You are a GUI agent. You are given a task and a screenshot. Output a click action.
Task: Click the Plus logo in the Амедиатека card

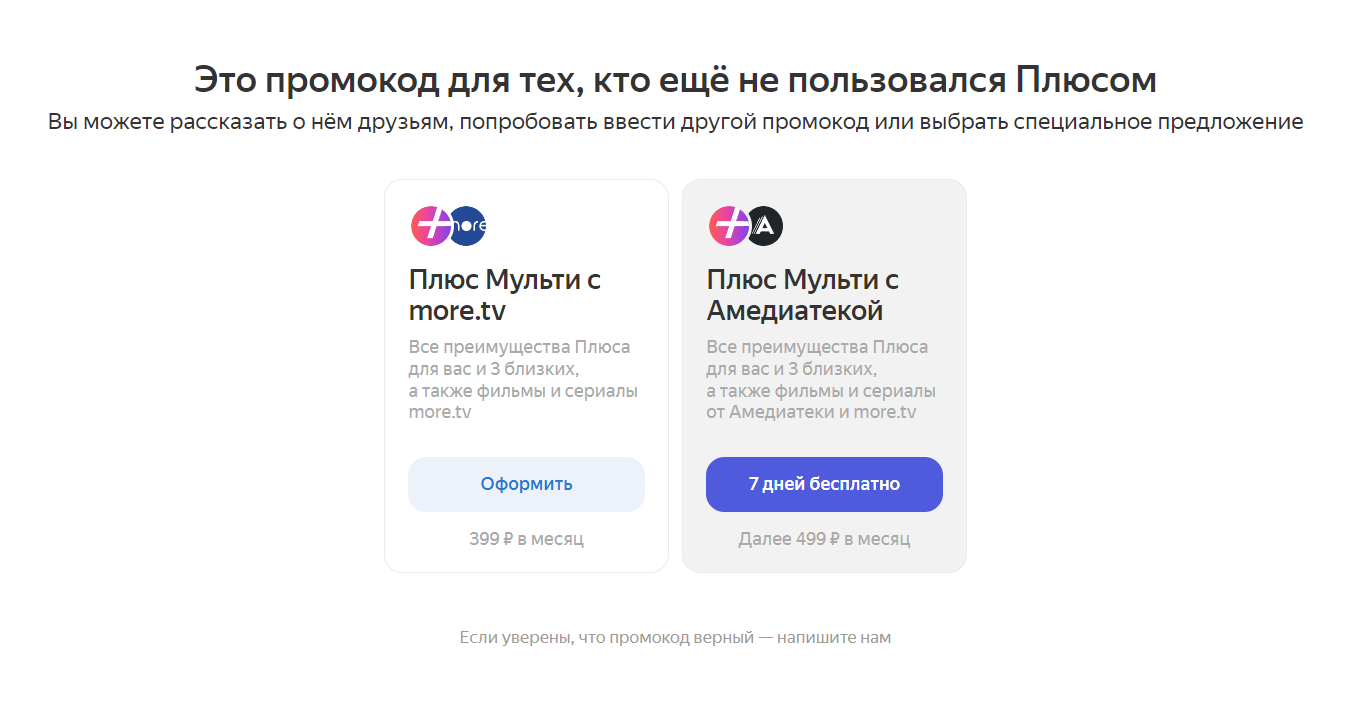(x=729, y=226)
